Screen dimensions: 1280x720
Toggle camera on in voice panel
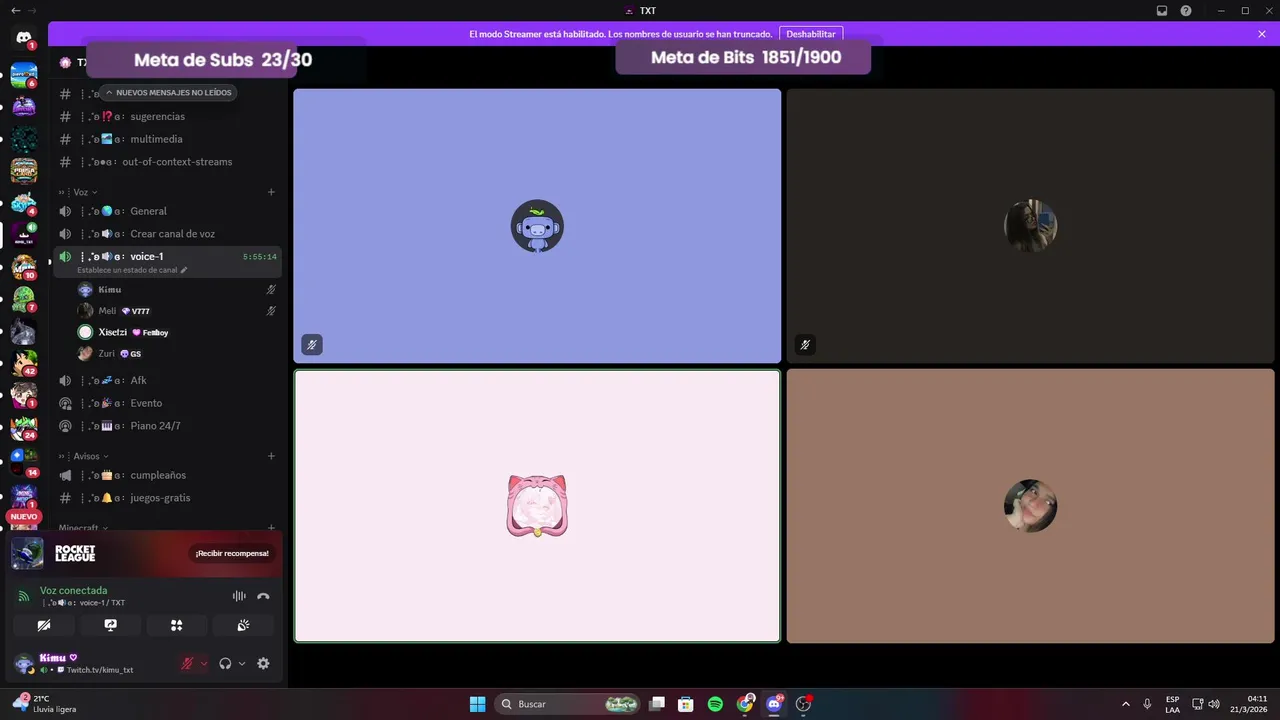pyautogui.click(x=43, y=625)
